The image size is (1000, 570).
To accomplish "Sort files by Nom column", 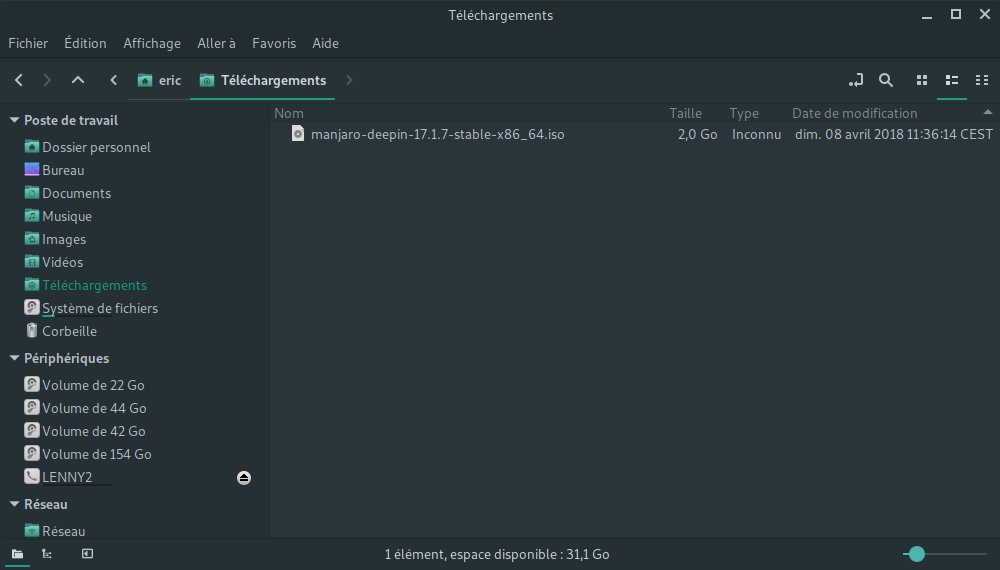I will coord(289,113).
